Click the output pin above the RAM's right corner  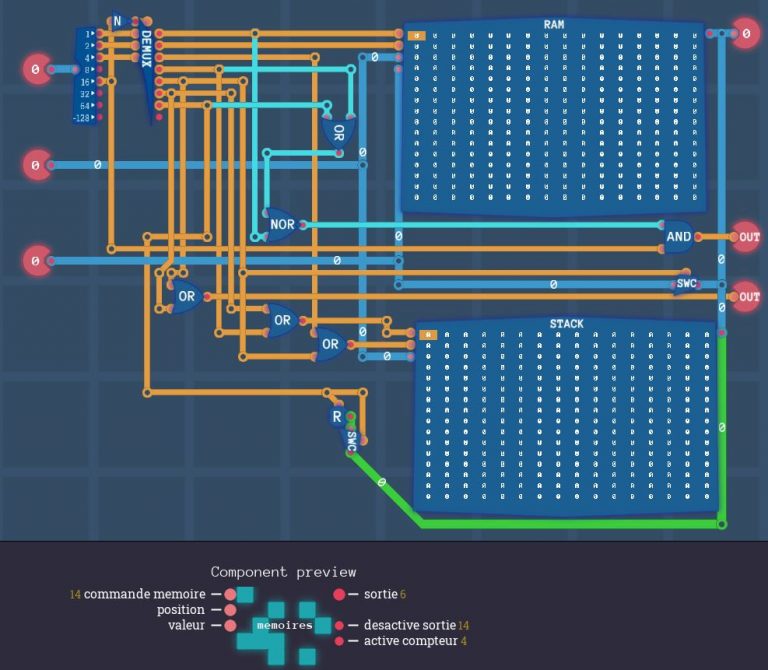(746, 33)
